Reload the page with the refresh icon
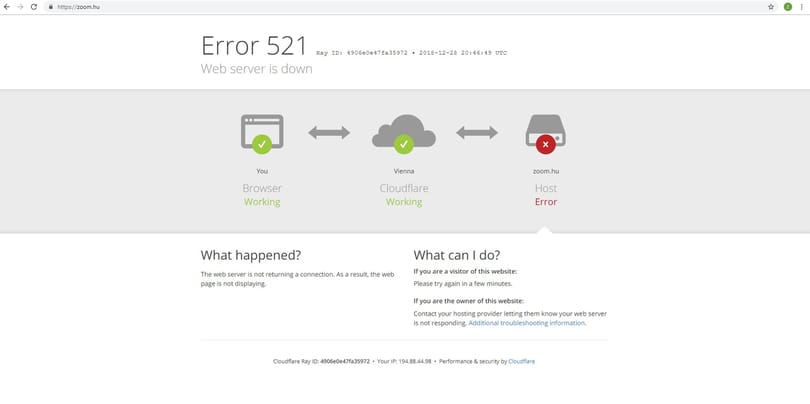Screen dimensions: 810x404 point(34,7)
